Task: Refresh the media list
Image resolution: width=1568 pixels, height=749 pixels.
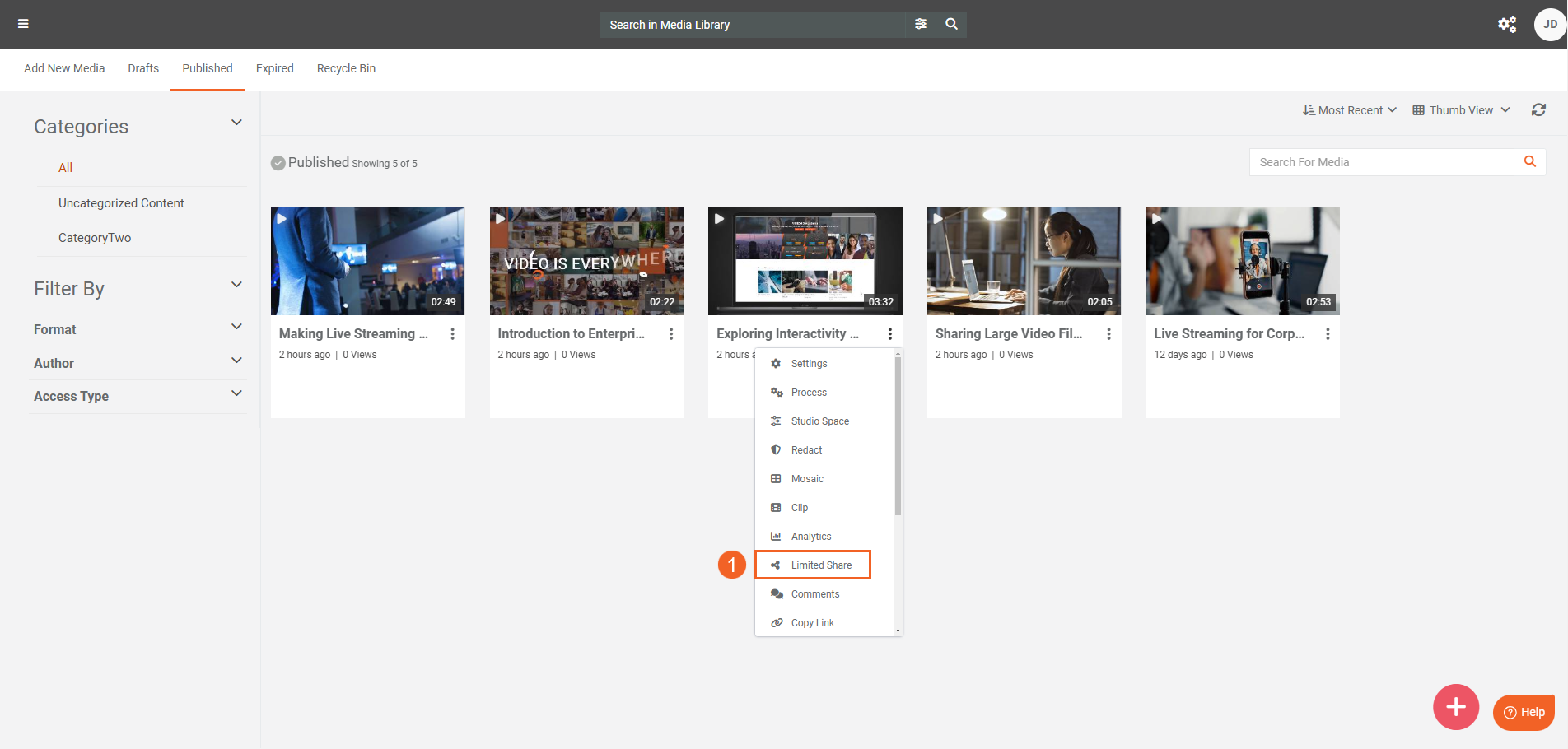Action: click(x=1538, y=110)
